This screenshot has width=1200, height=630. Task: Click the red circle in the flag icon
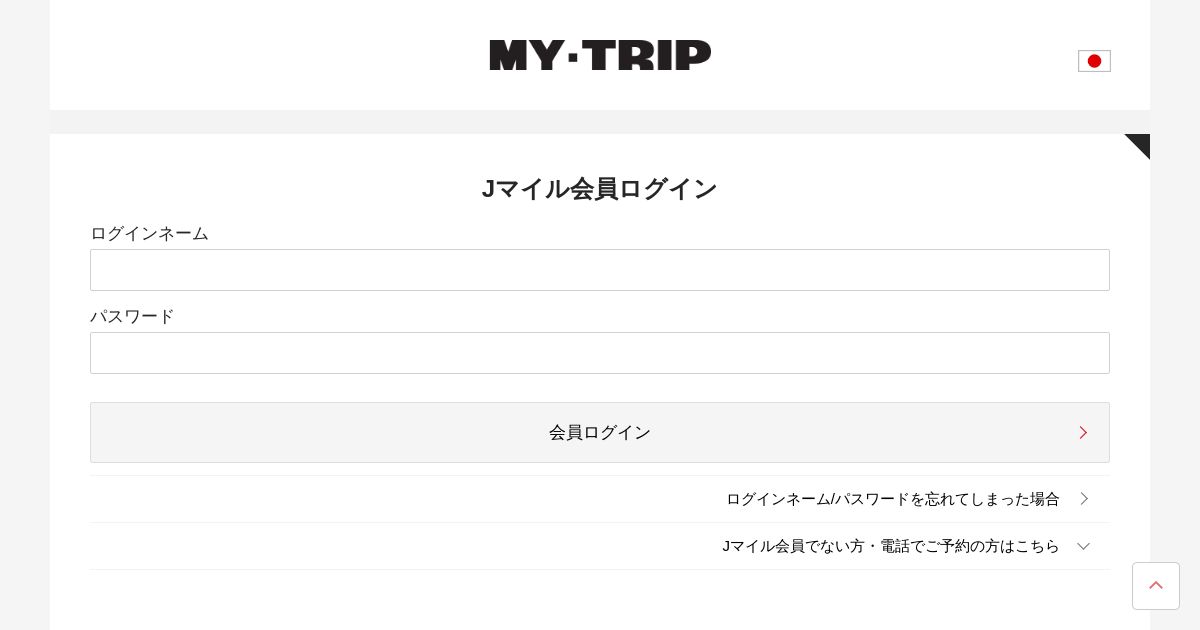[1094, 61]
